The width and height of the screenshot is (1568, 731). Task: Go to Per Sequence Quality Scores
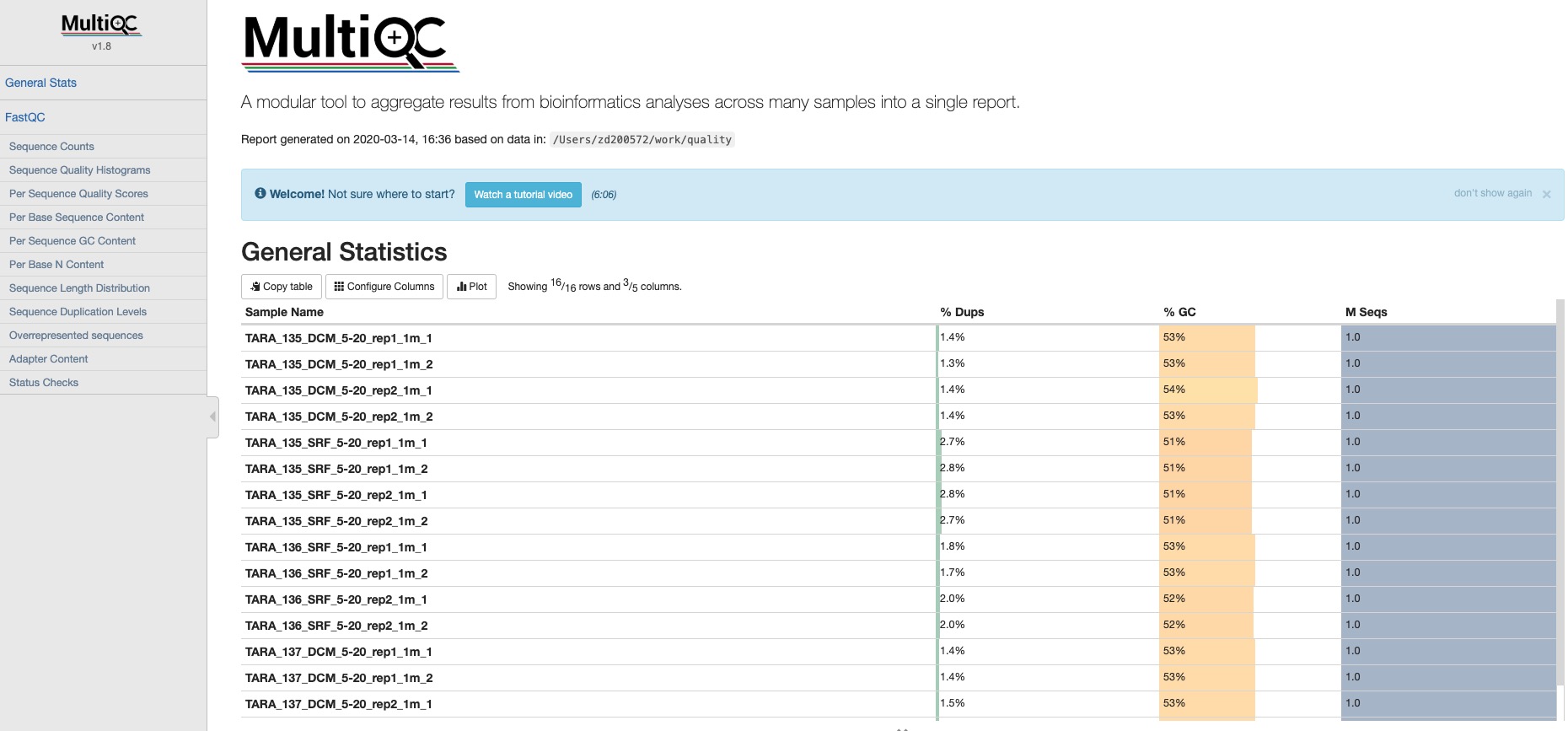[78, 194]
